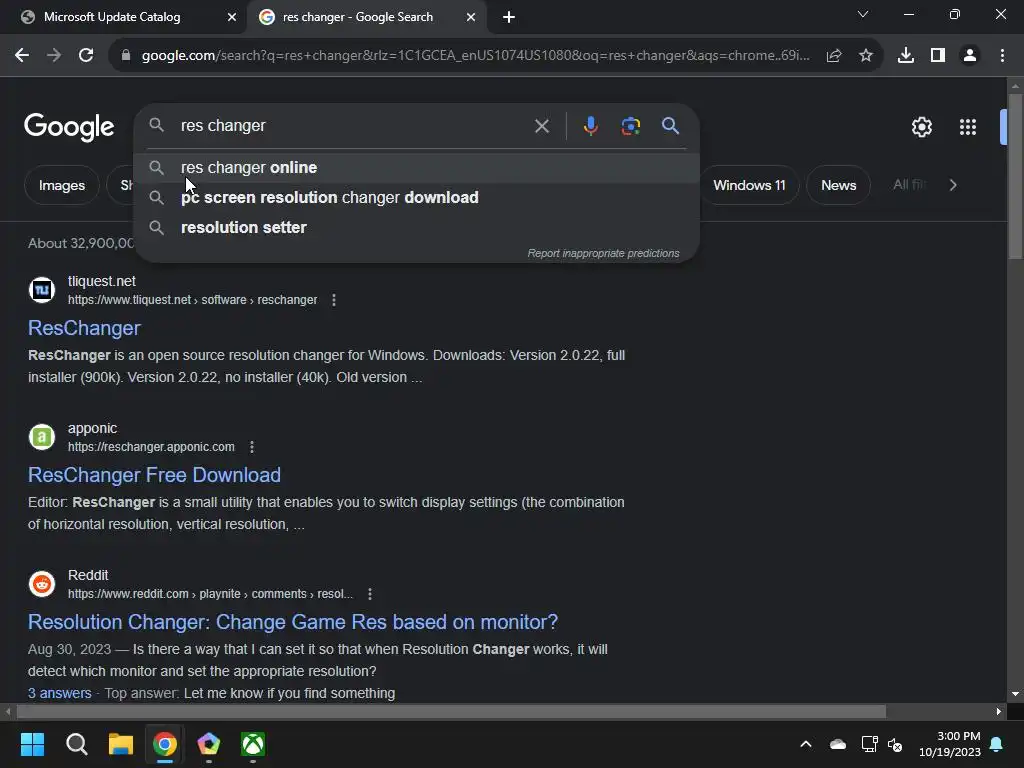Clear the Google search box text

click(542, 126)
